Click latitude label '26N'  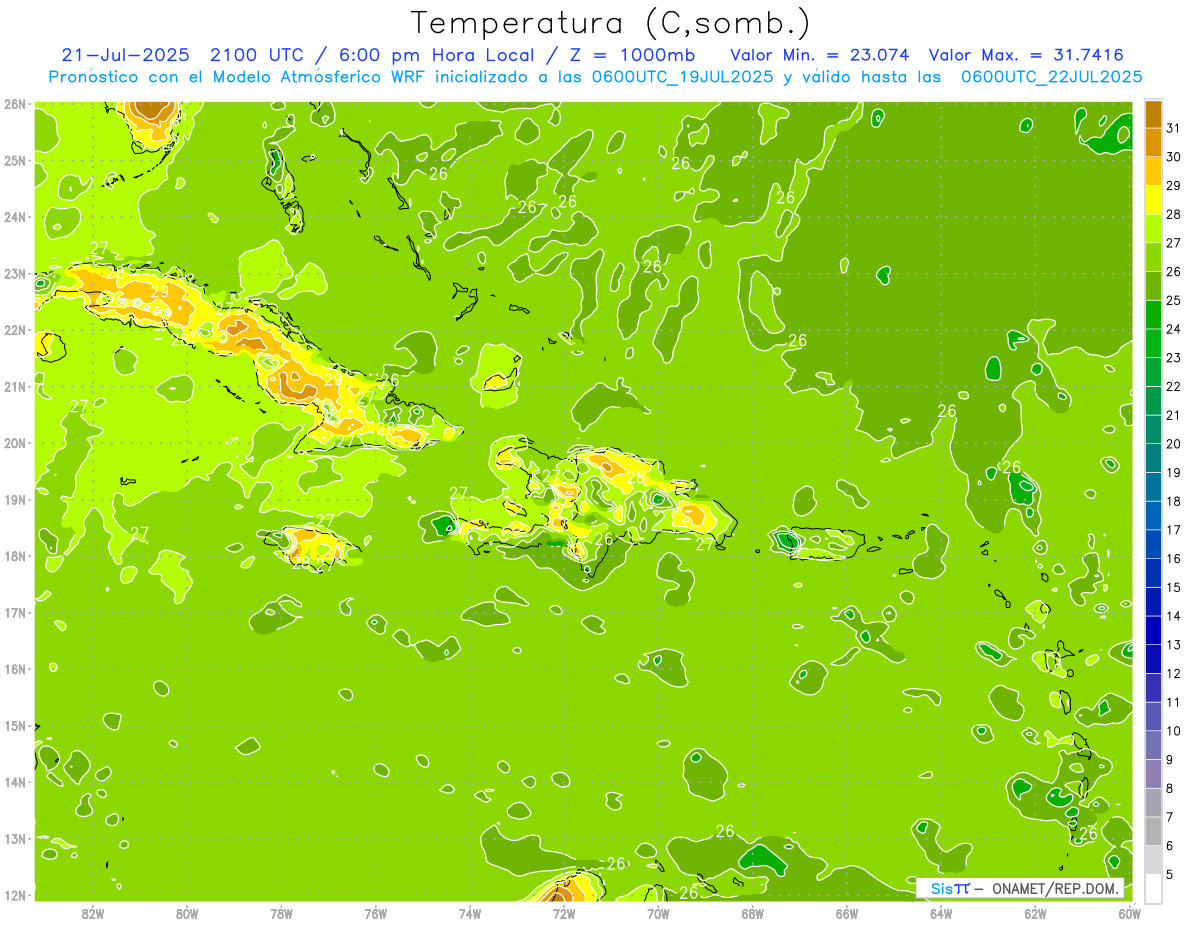(x=15, y=104)
